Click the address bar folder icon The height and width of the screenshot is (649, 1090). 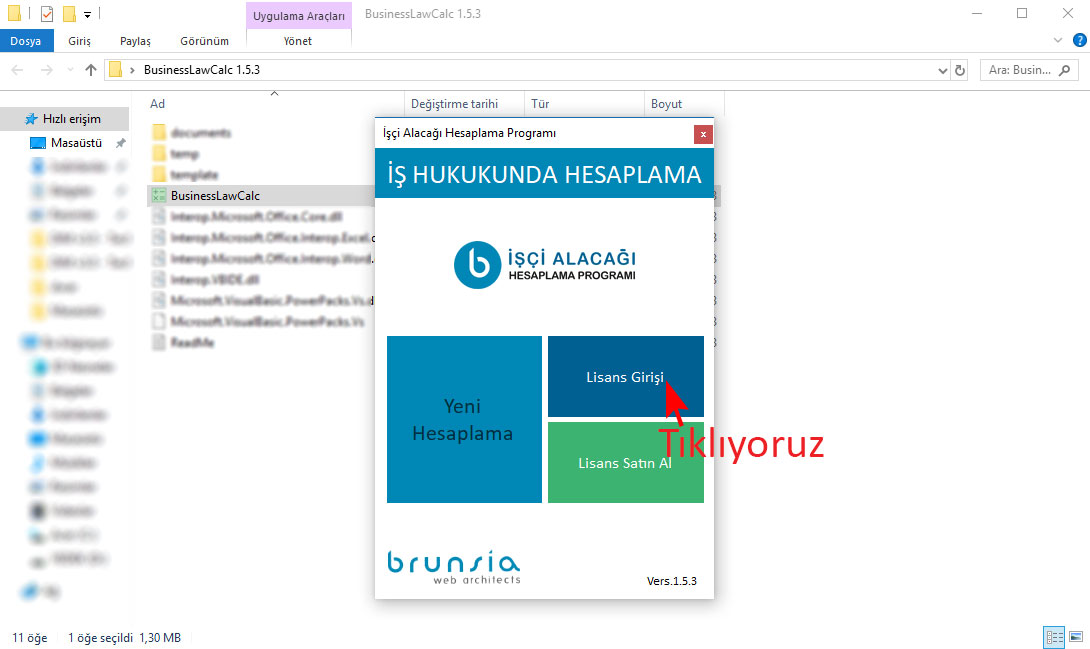click(x=115, y=69)
